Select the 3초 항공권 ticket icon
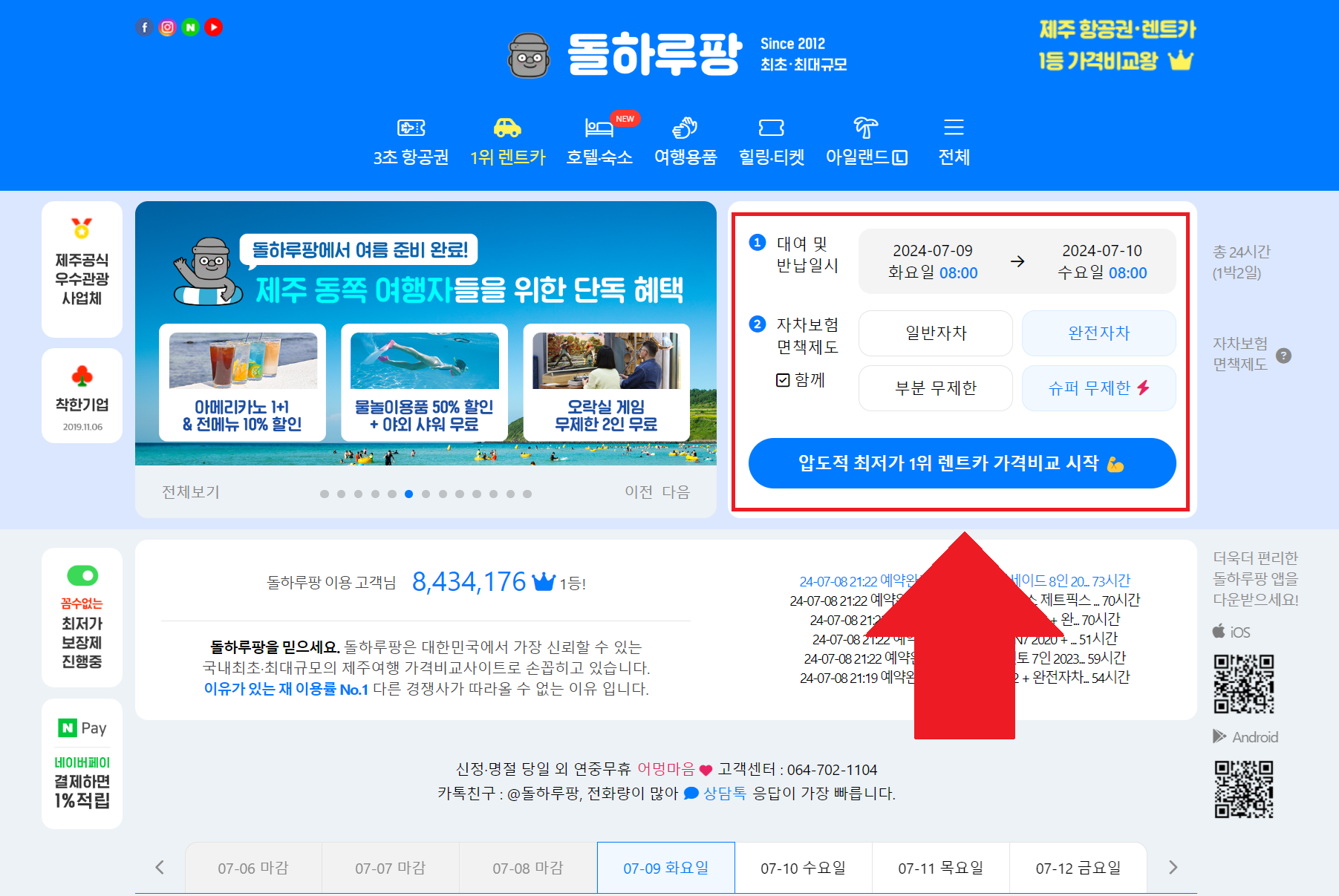 [x=411, y=128]
